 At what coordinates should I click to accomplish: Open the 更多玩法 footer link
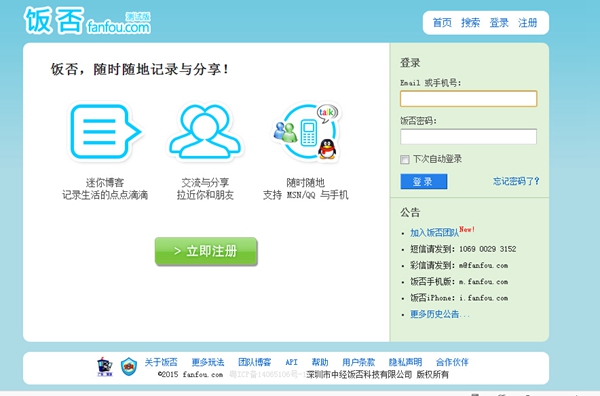pos(208,362)
